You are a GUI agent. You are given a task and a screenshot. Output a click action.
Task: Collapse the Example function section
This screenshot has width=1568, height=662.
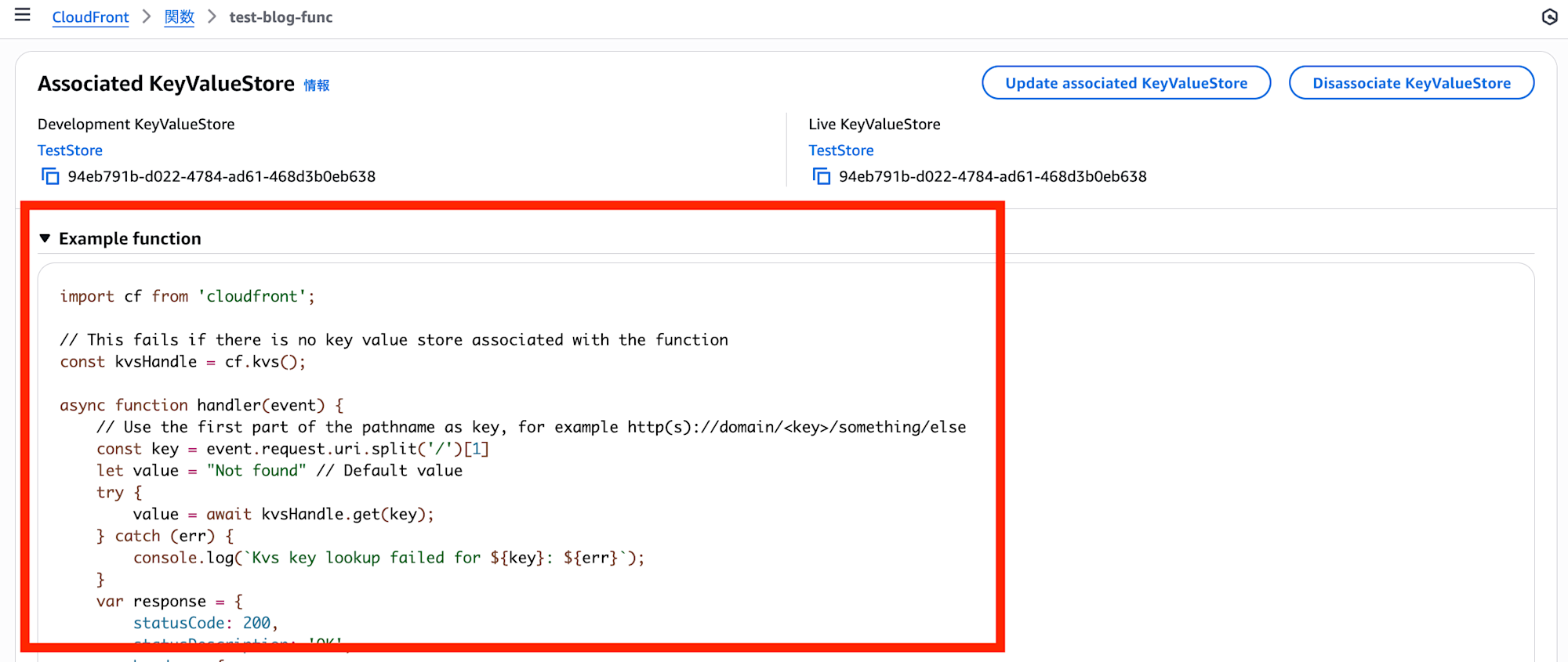pos(45,238)
